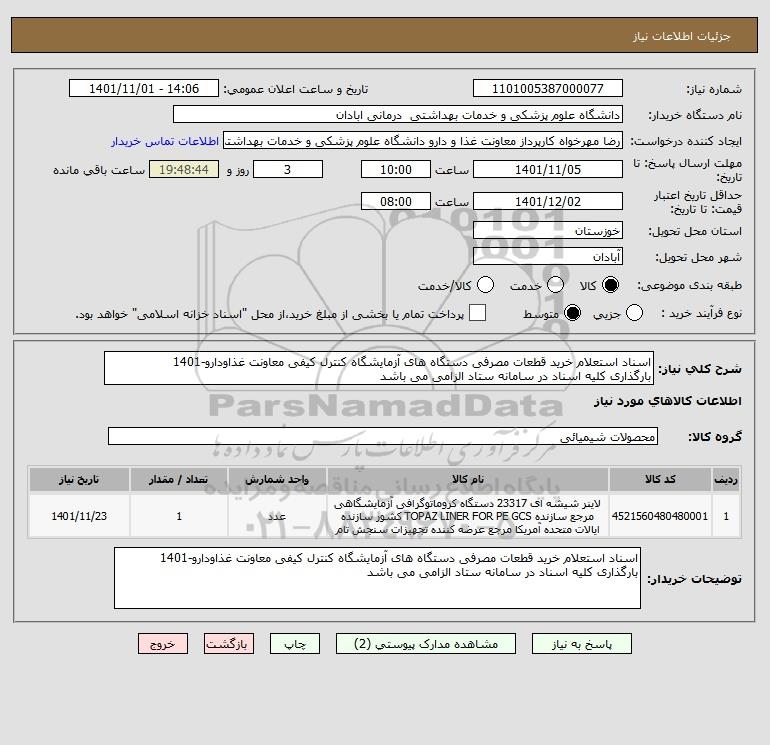Click the remaining days field showing 3

[x=288, y=169]
